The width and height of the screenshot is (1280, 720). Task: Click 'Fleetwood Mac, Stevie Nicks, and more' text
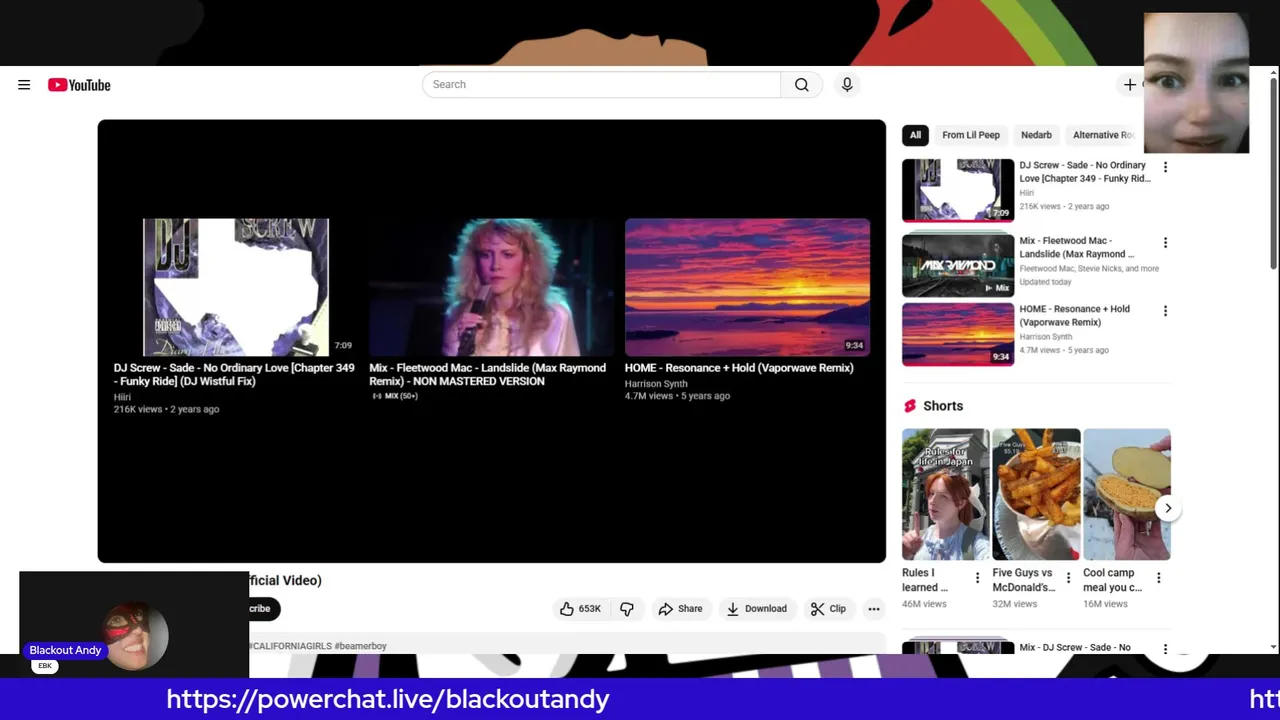point(1089,268)
